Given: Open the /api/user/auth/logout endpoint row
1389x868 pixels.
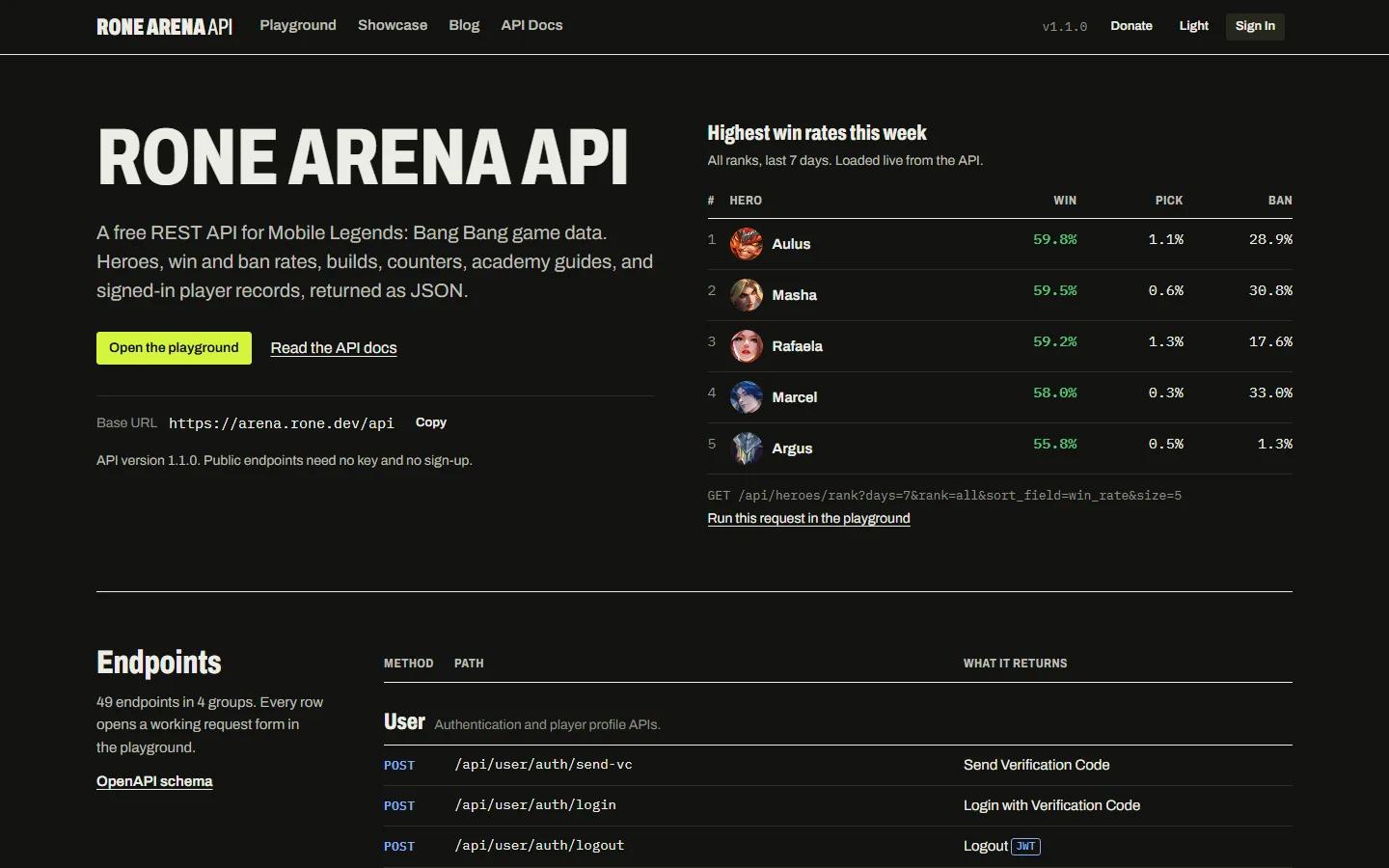Looking at the screenshot, I should [838, 846].
